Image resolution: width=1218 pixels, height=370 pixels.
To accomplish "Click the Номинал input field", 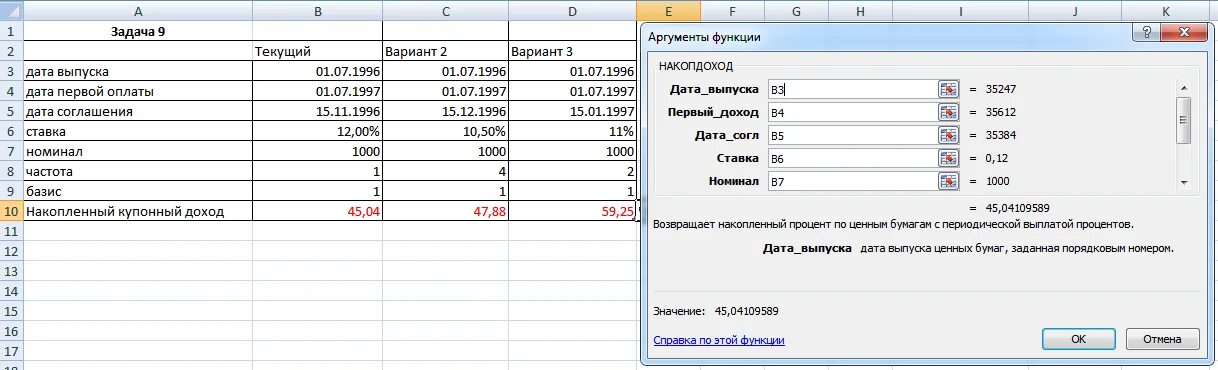I will 853,181.
